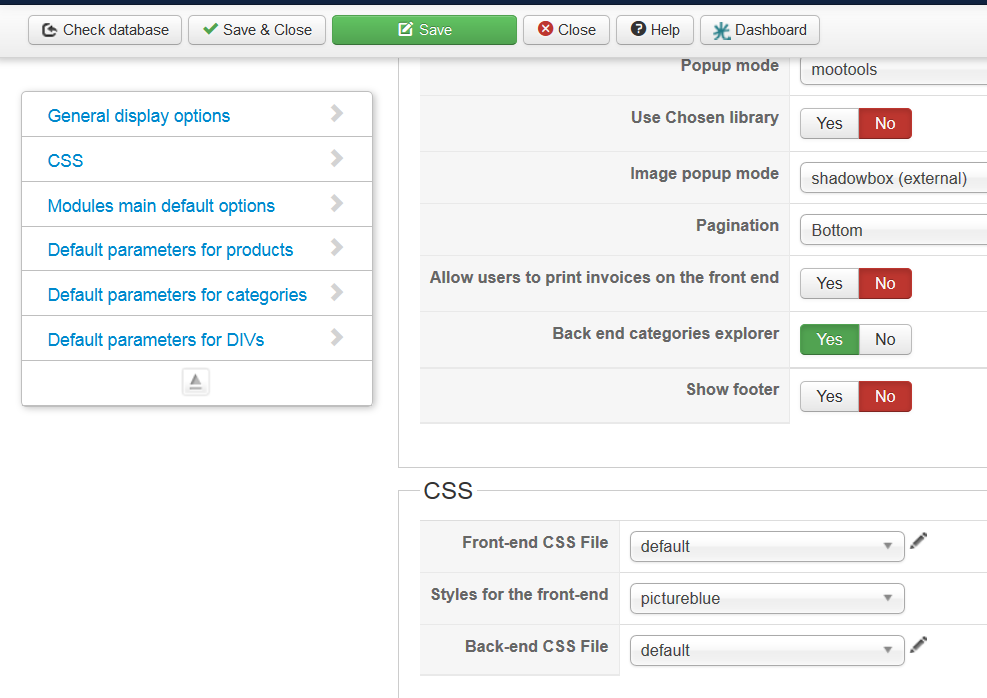Open the Pagination dropdown showing Bottom
The width and height of the screenshot is (987, 698).
(892, 230)
